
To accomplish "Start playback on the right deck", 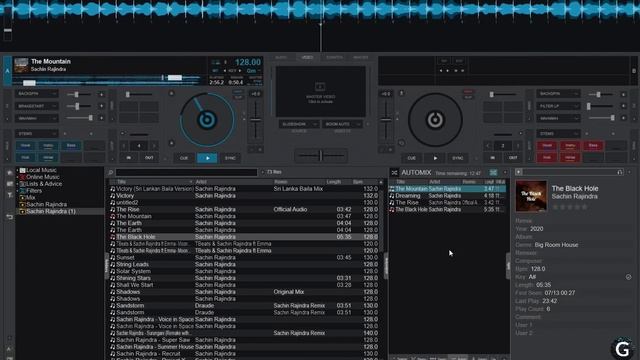I will [x=435, y=158].
